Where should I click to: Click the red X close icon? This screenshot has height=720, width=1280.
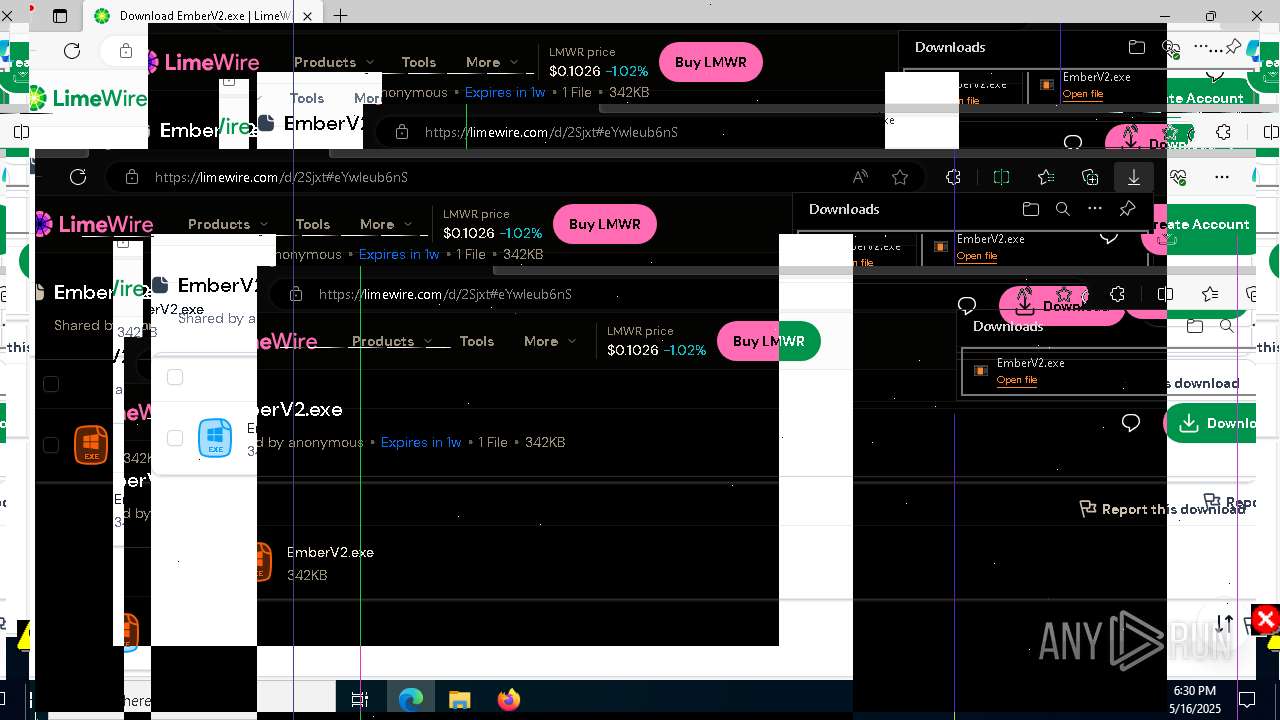point(1265,620)
